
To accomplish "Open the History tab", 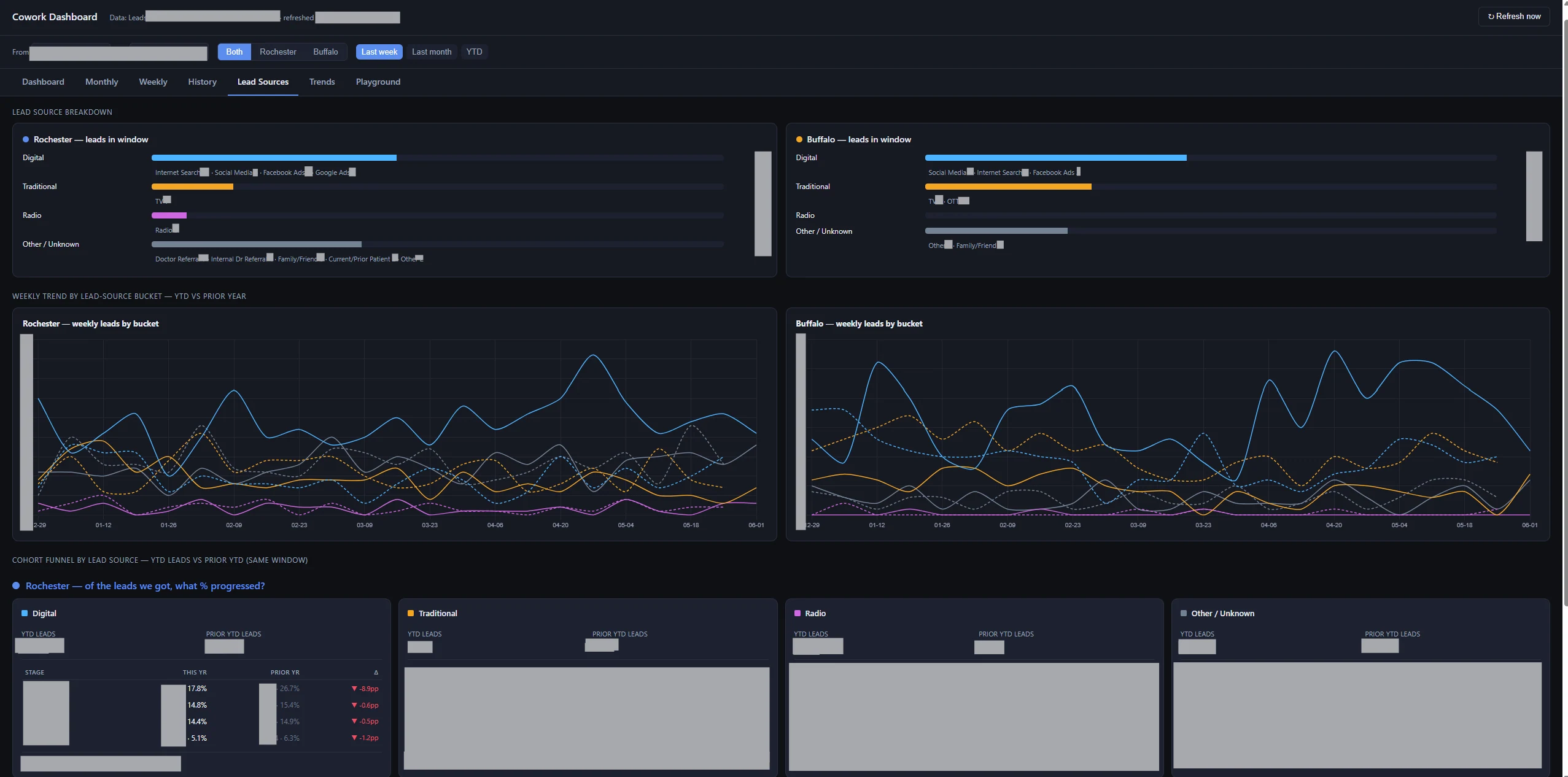I will 202,82.
